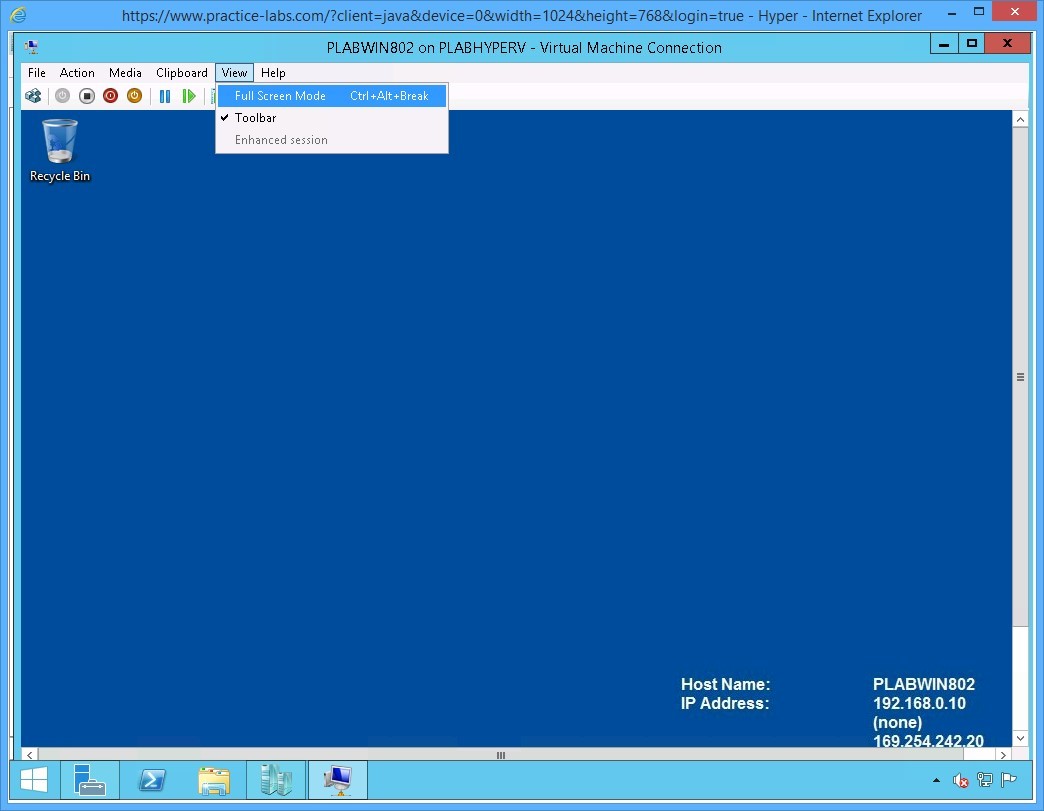Open the Media menu

pyautogui.click(x=125, y=72)
